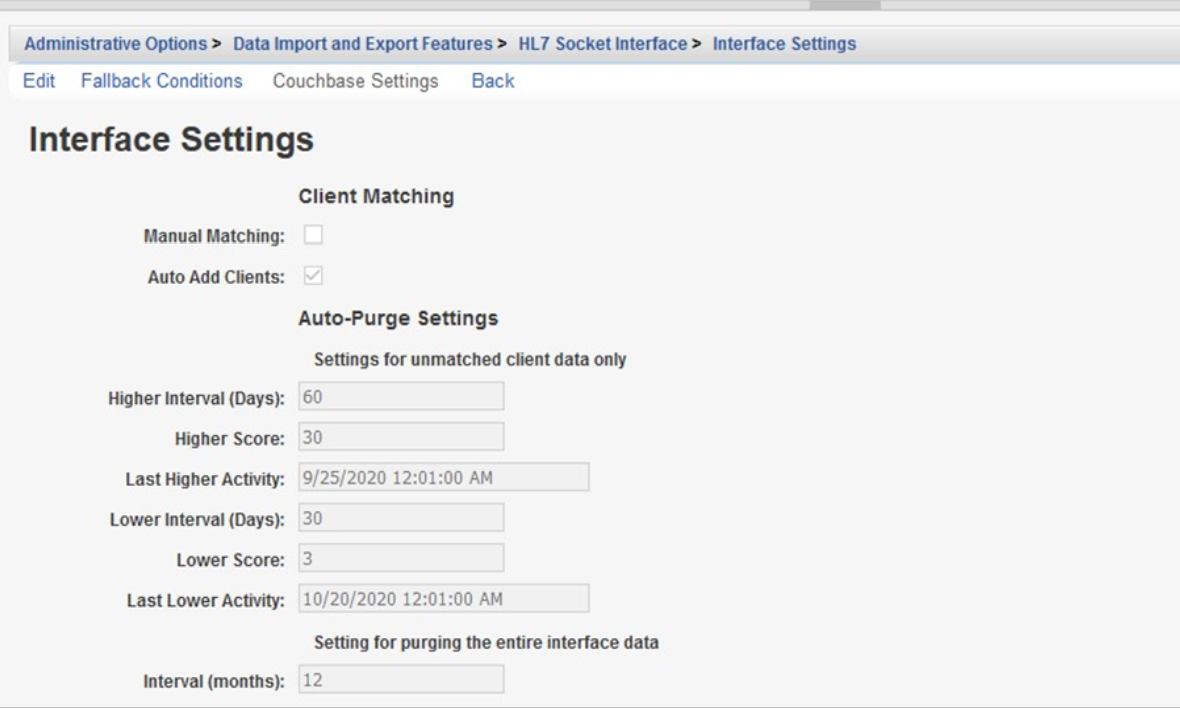The width and height of the screenshot is (1180, 708).
Task: Click the Back link
Action: pyautogui.click(x=492, y=81)
